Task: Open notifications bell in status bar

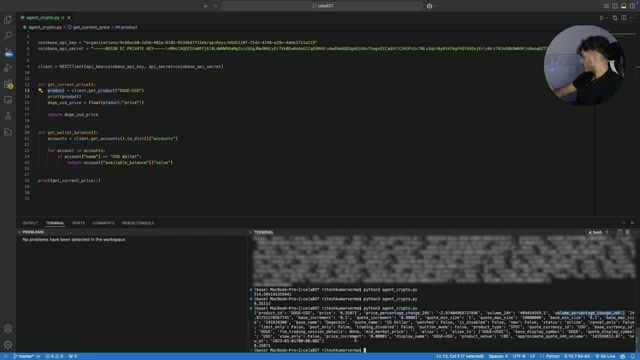Action: (633, 356)
